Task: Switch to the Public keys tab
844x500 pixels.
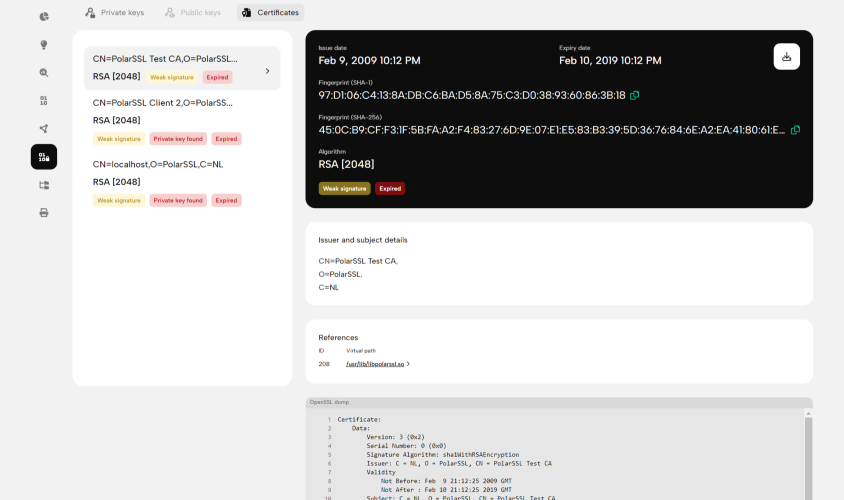Action: click(x=193, y=12)
